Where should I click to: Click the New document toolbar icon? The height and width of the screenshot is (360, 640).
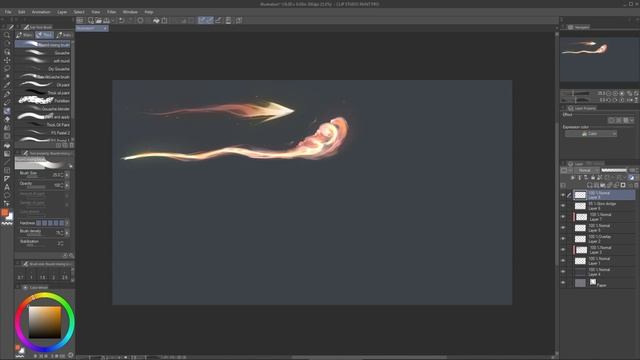[x=91, y=20]
